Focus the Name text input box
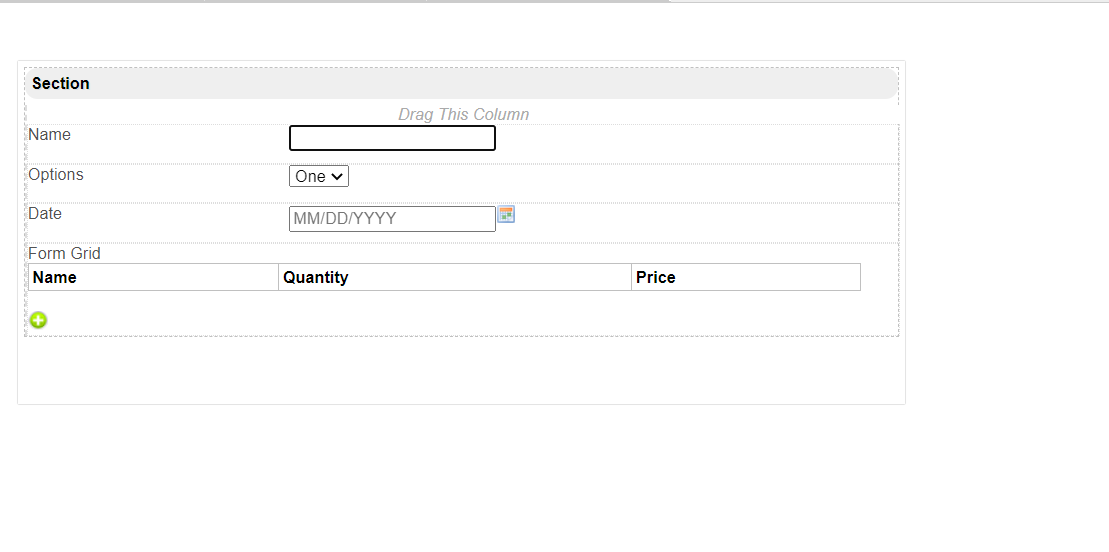This screenshot has height=552, width=1109. coord(392,138)
